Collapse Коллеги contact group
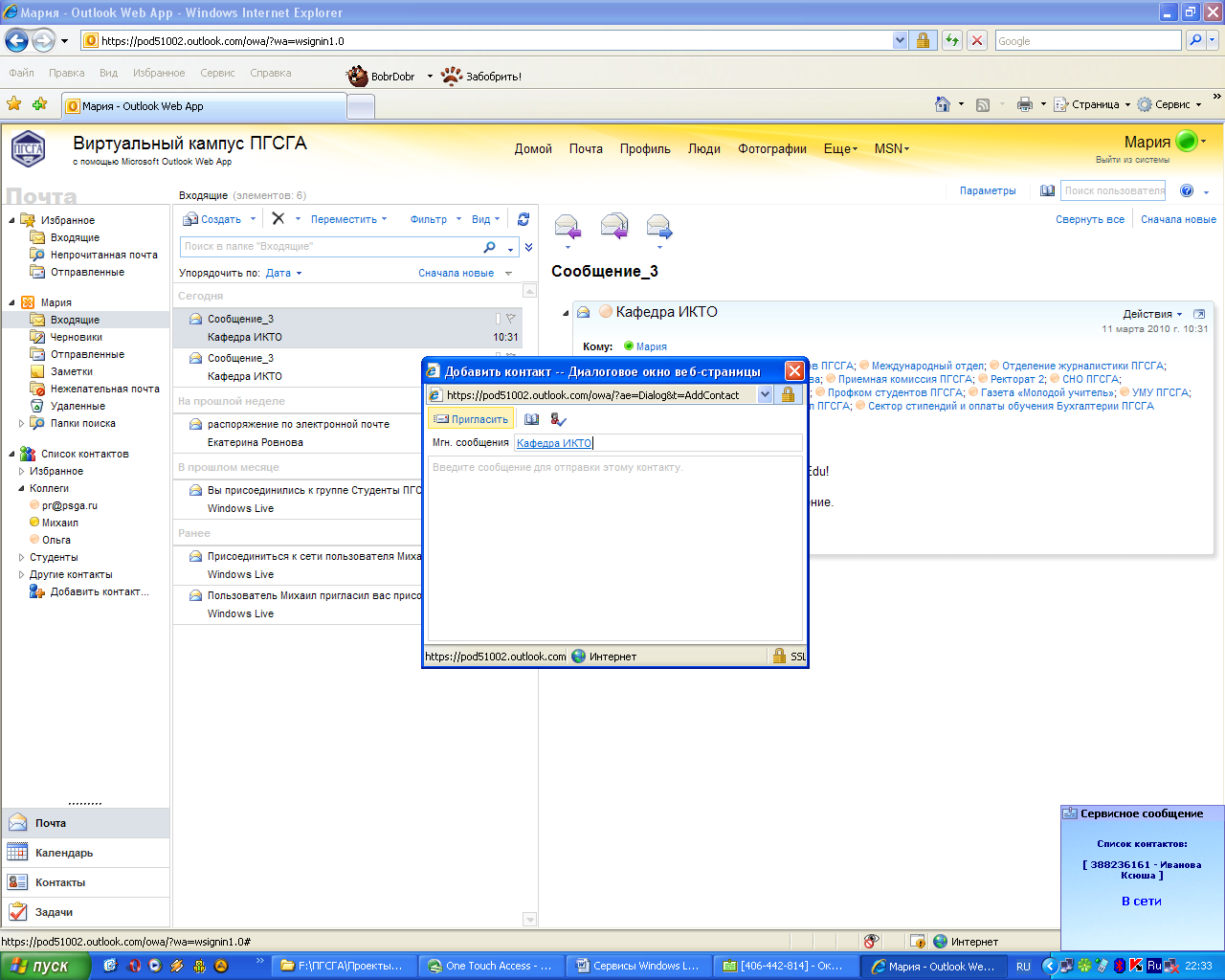Screen dimensions: 1225x980 click(x=22, y=488)
